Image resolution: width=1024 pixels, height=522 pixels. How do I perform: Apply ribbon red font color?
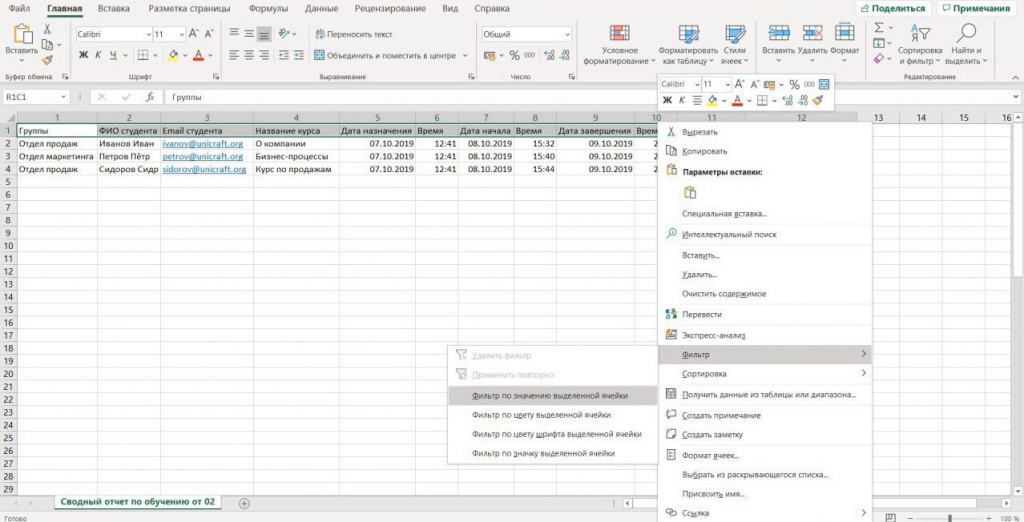coord(199,55)
